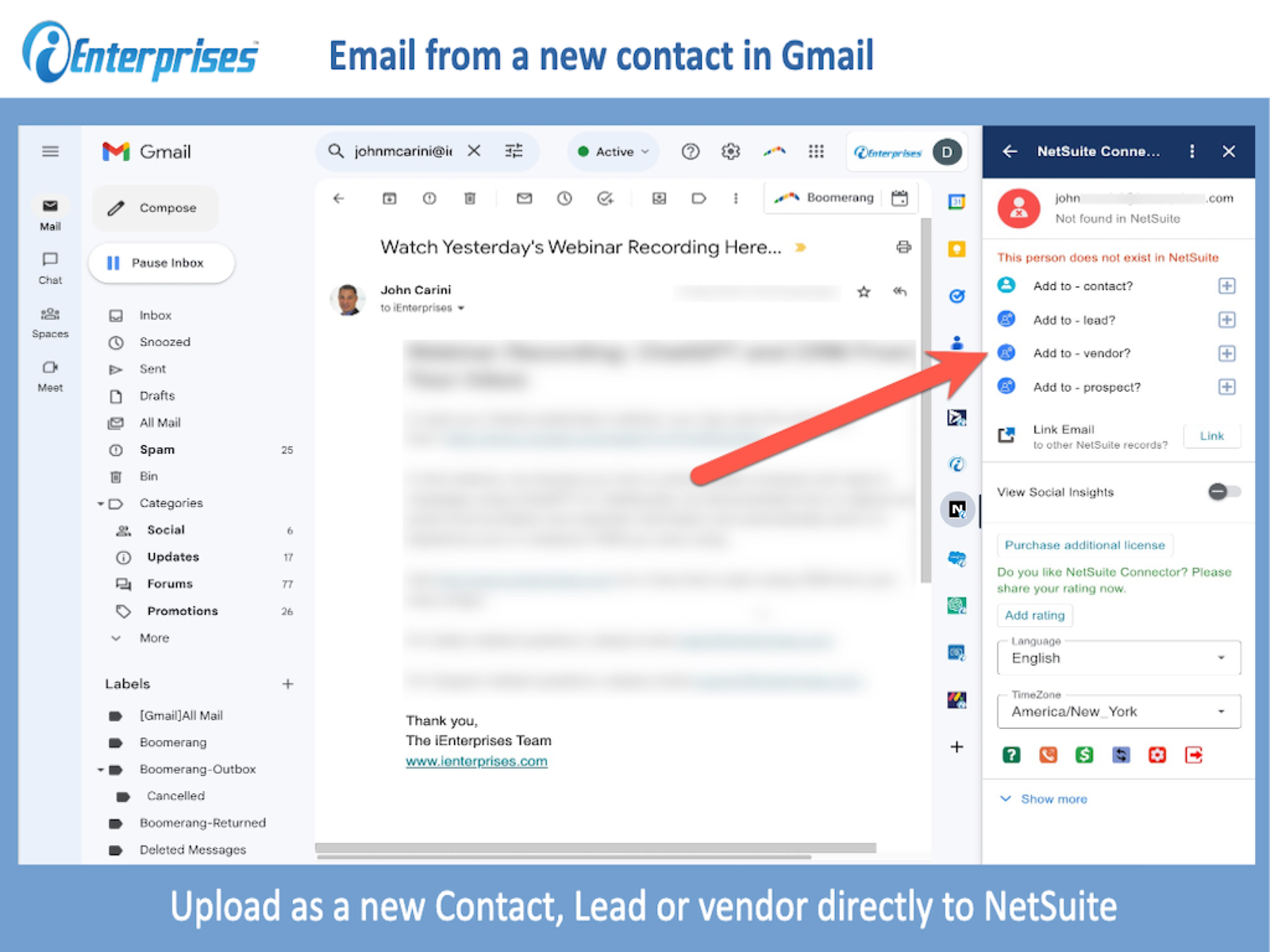The width and height of the screenshot is (1270, 952).
Task: Click the NetSuite icon in side panel strip
Action: click(x=957, y=509)
